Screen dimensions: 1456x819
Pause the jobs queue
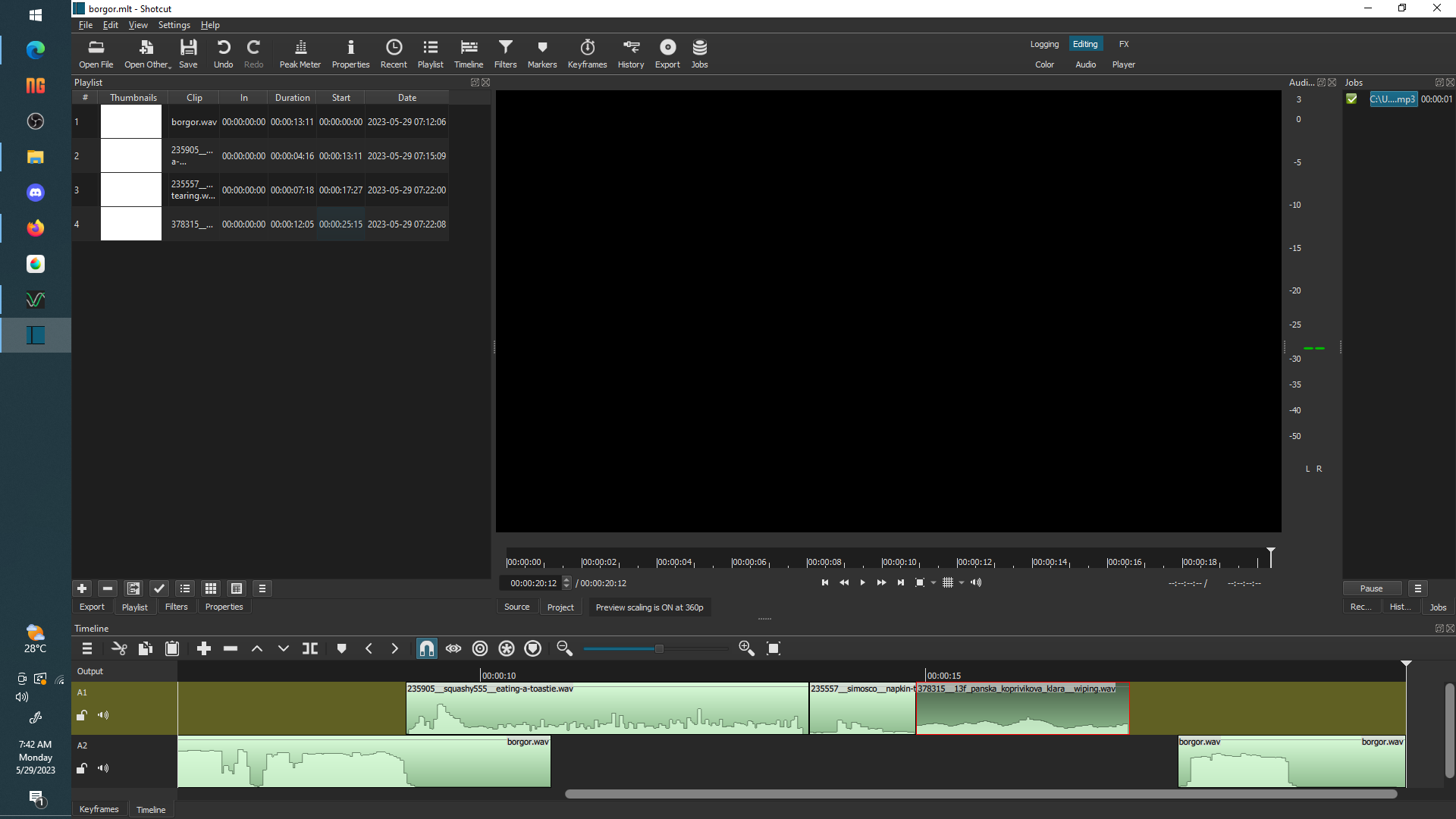tap(1372, 588)
